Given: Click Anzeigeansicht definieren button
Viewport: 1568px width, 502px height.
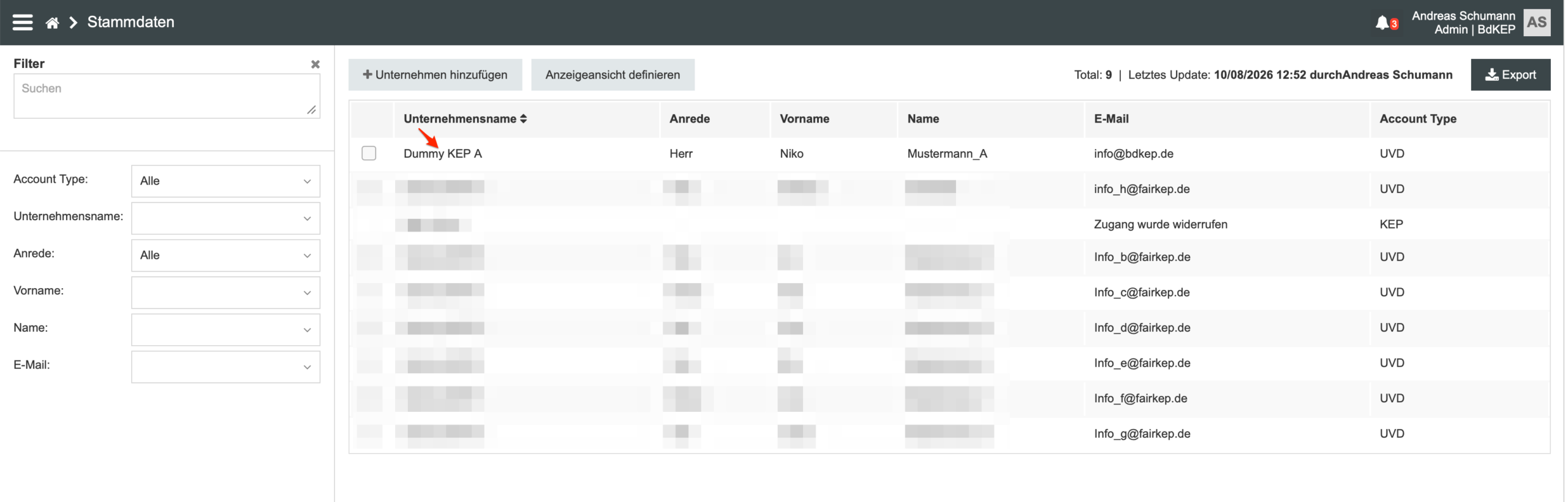Looking at the screenshot, I should [612, 75].
